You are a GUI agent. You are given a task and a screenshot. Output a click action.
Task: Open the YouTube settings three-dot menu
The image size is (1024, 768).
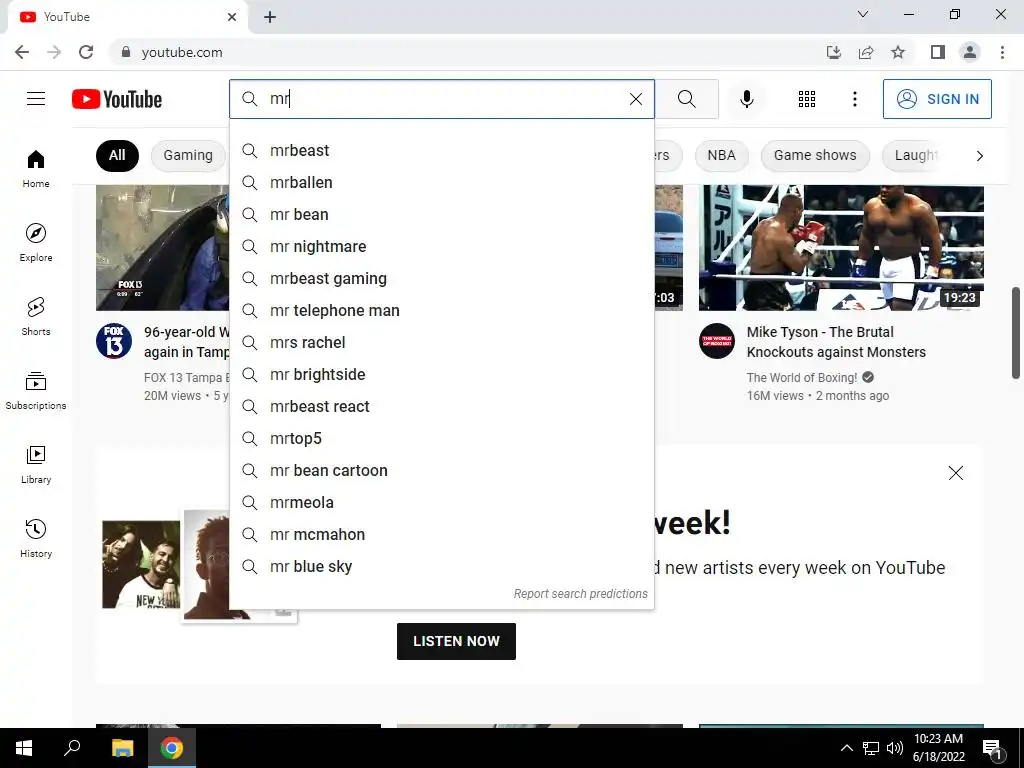point(854,99)
